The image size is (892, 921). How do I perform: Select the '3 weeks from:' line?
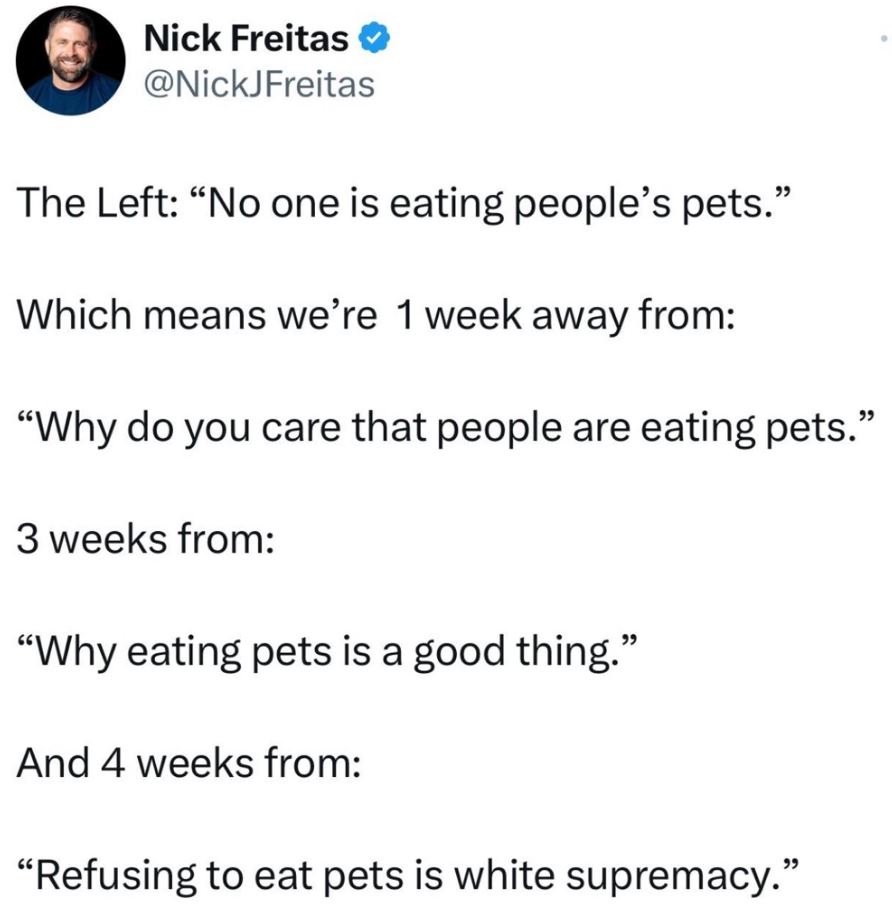click(x=146, y=539)
